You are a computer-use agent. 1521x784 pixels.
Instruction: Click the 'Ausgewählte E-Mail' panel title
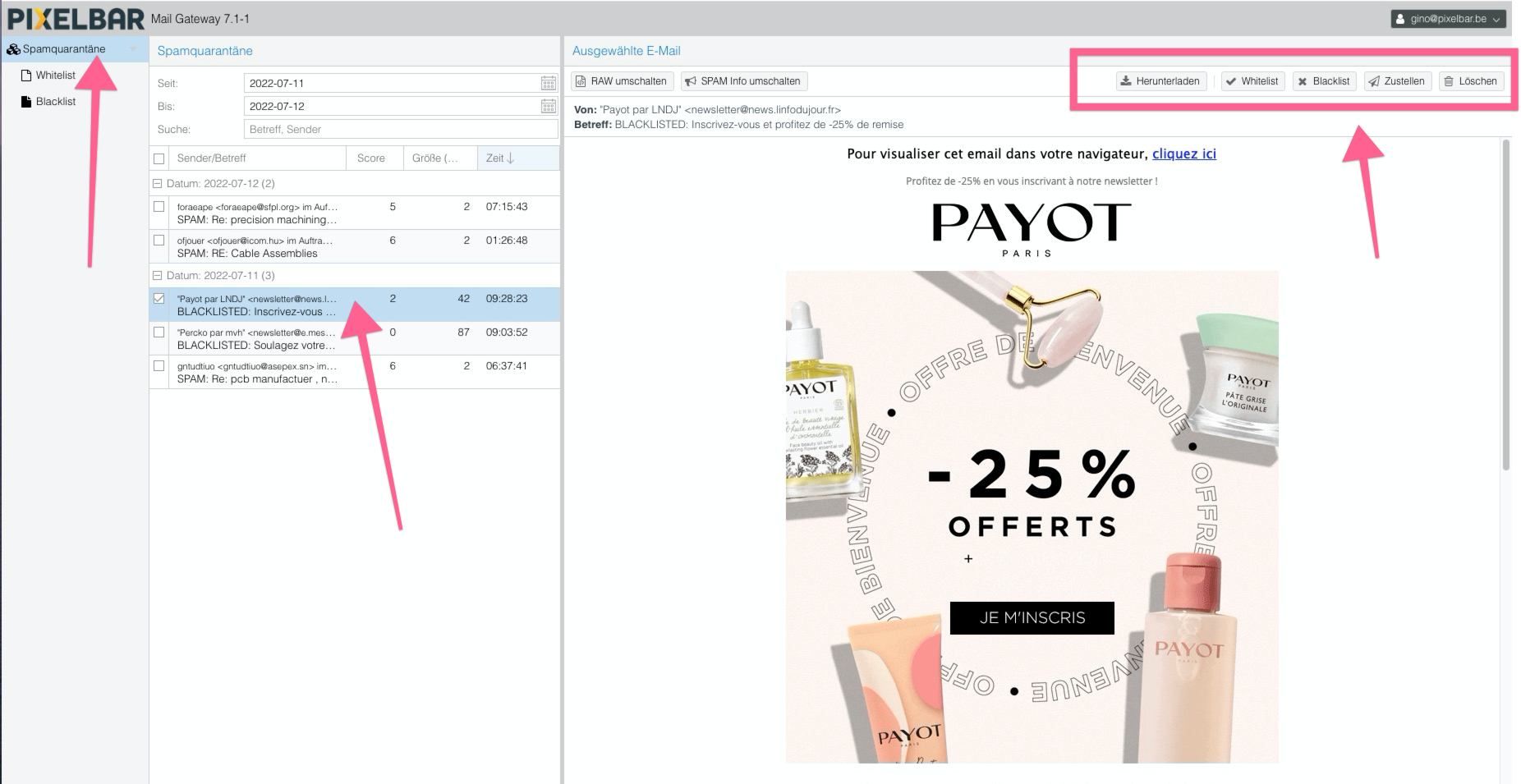pos(627,51)
